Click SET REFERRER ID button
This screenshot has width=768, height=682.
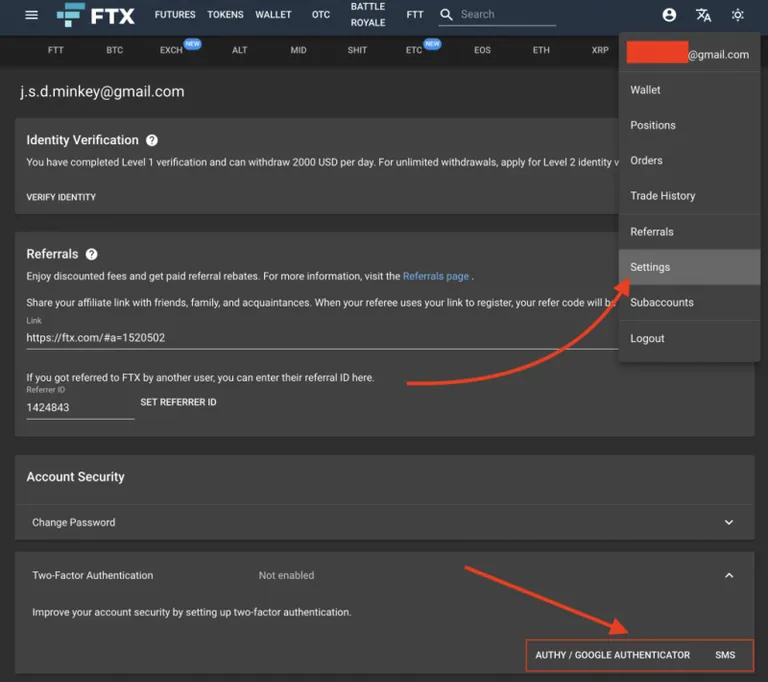[178, 402]
